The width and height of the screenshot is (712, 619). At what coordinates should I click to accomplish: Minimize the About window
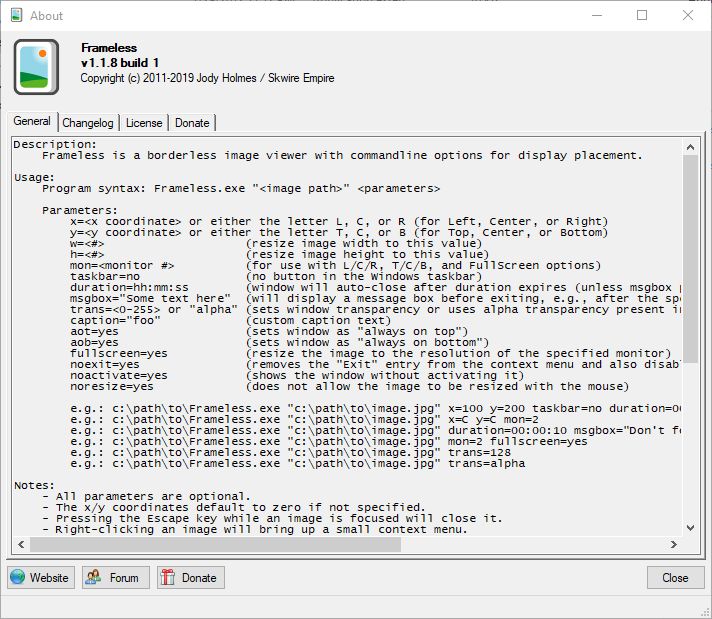click(x=596, y=15)
